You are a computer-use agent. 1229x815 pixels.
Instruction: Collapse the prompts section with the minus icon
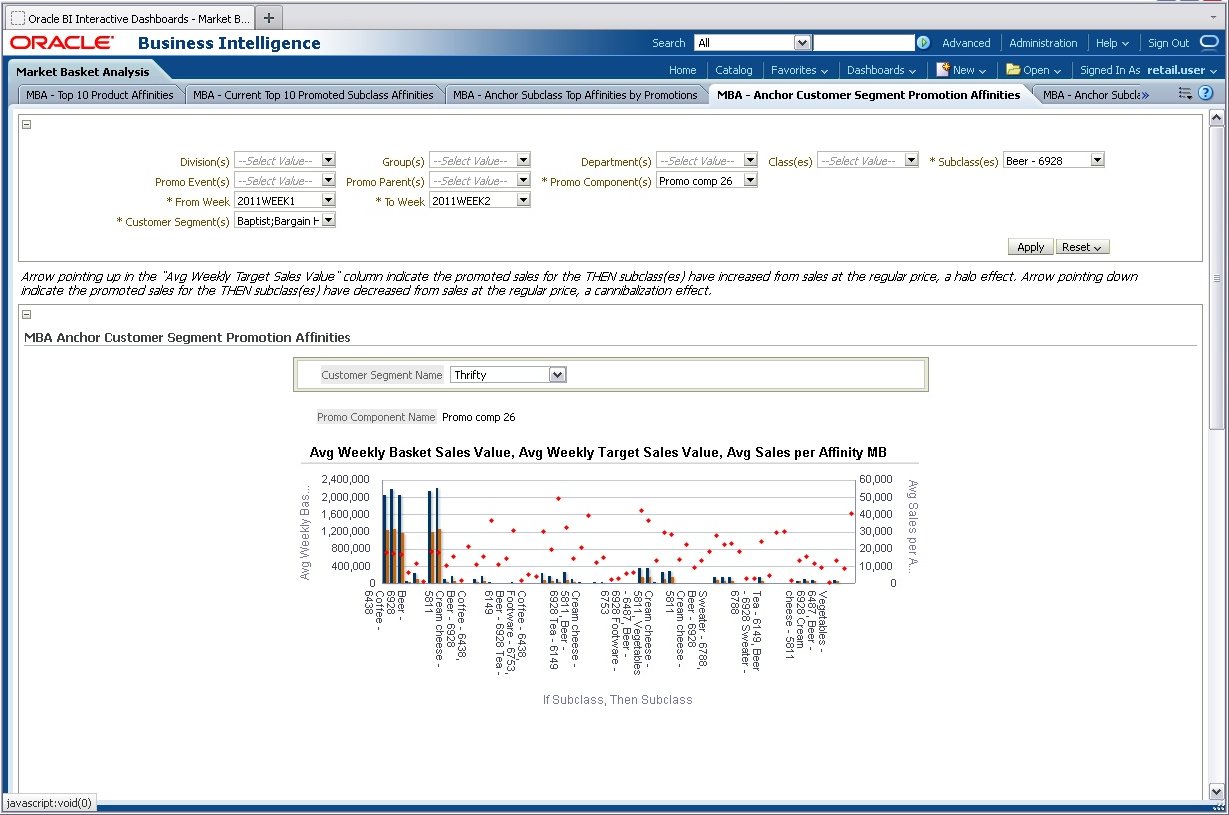[x=25, y=123]
